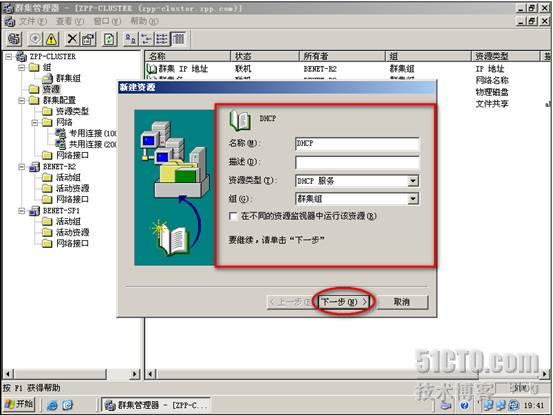Screen dimensions: 553x415
Task: Click 文件共享 resource type cell
Action: click(x=492, y=104)
